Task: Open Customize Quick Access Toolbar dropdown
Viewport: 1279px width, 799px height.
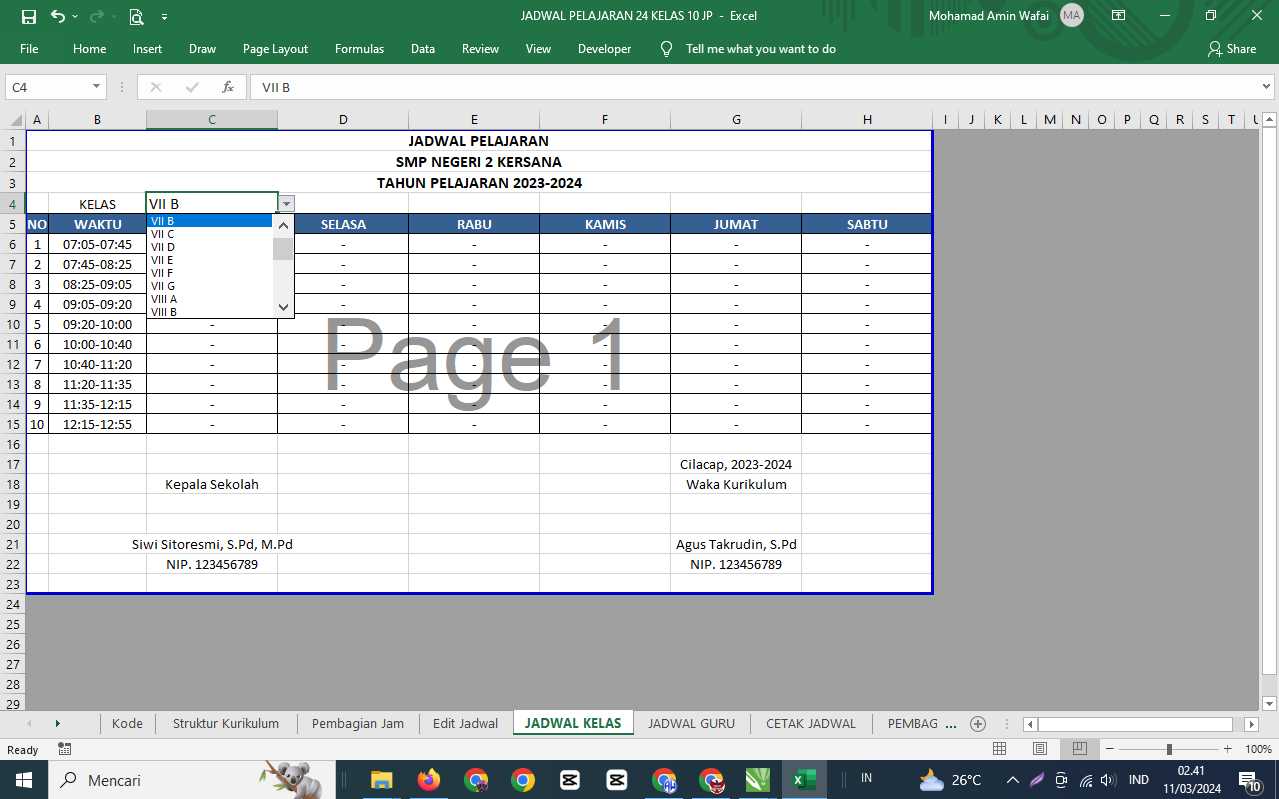Action: click(164, 16)
